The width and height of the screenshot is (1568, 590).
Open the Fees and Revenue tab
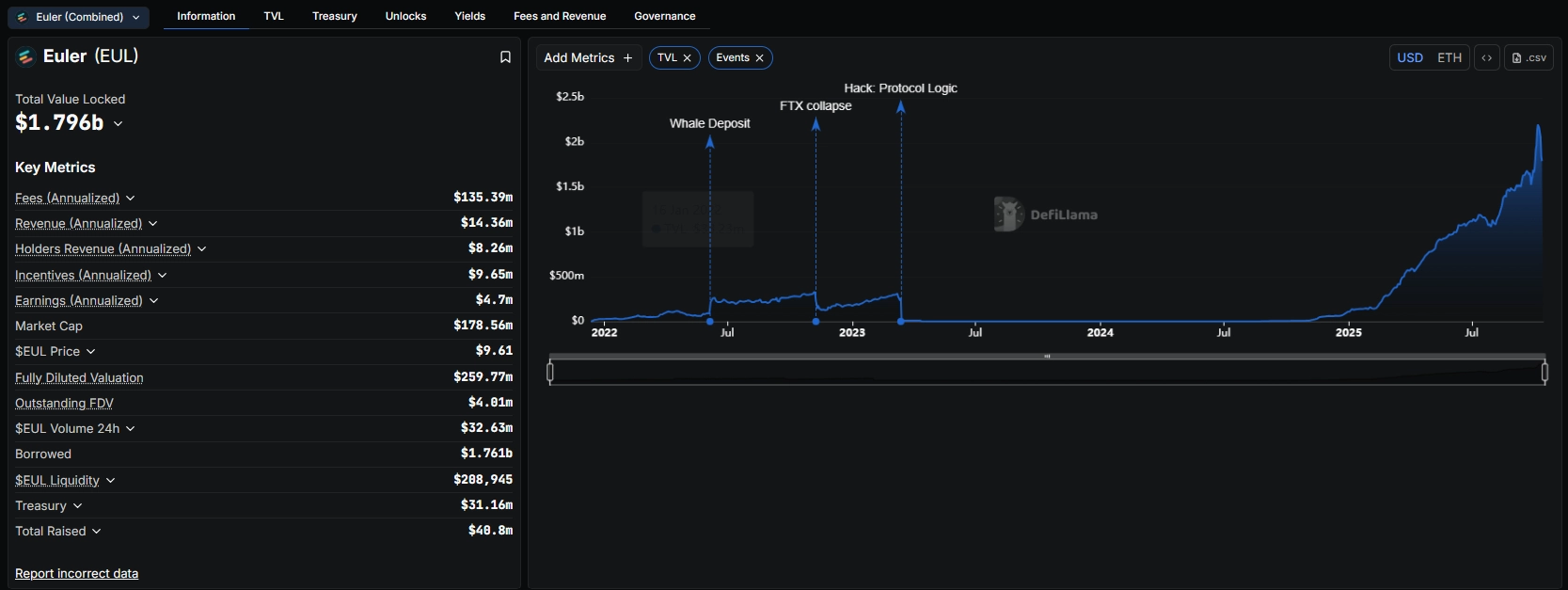pyautogui.click(x=560, y=16)
